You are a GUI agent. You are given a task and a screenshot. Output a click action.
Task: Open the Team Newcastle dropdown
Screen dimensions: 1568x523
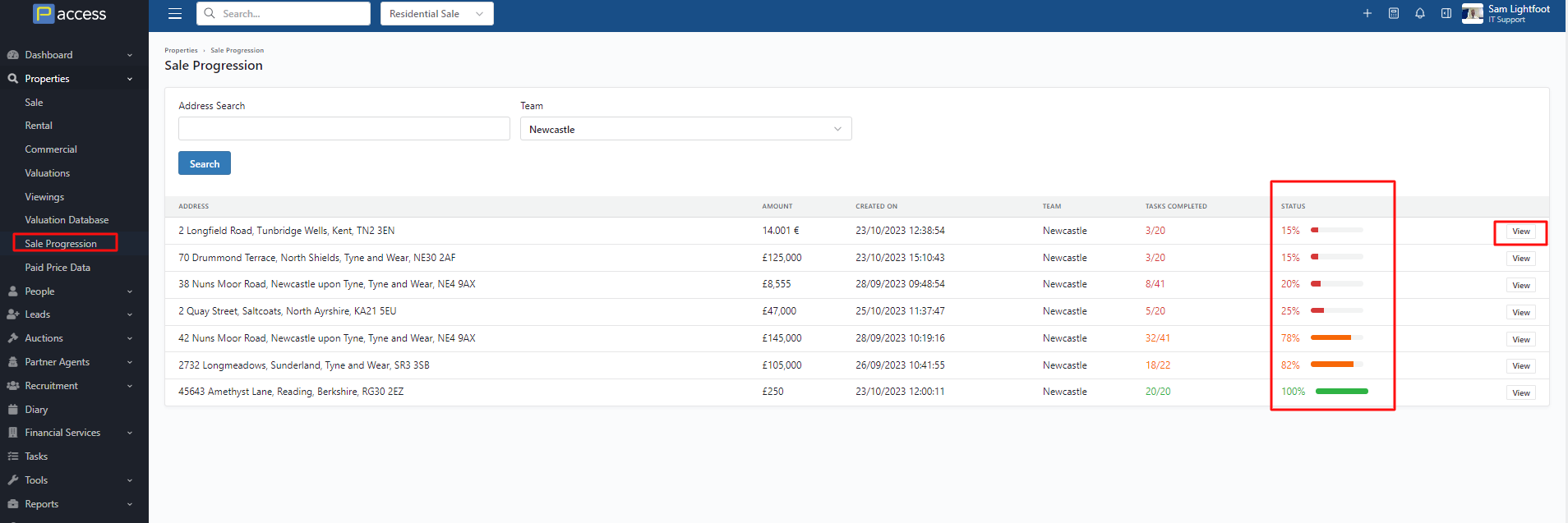tap(686, 129)
